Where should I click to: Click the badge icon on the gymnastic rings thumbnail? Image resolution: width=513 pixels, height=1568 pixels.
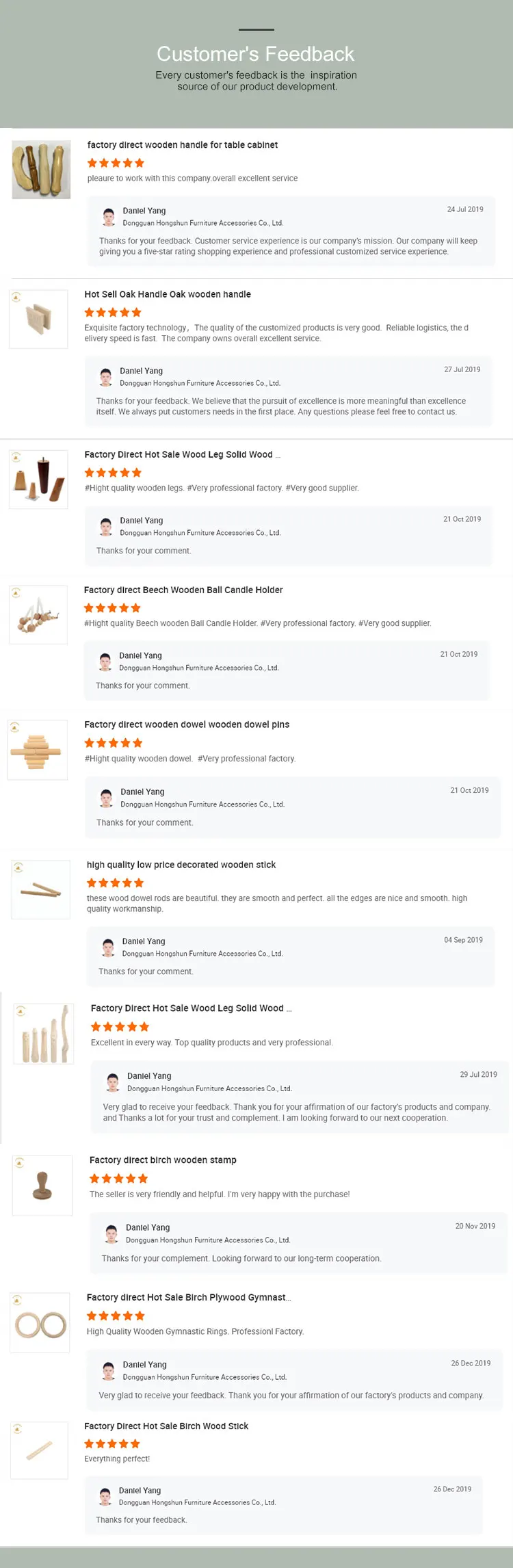coord(17,1300)
